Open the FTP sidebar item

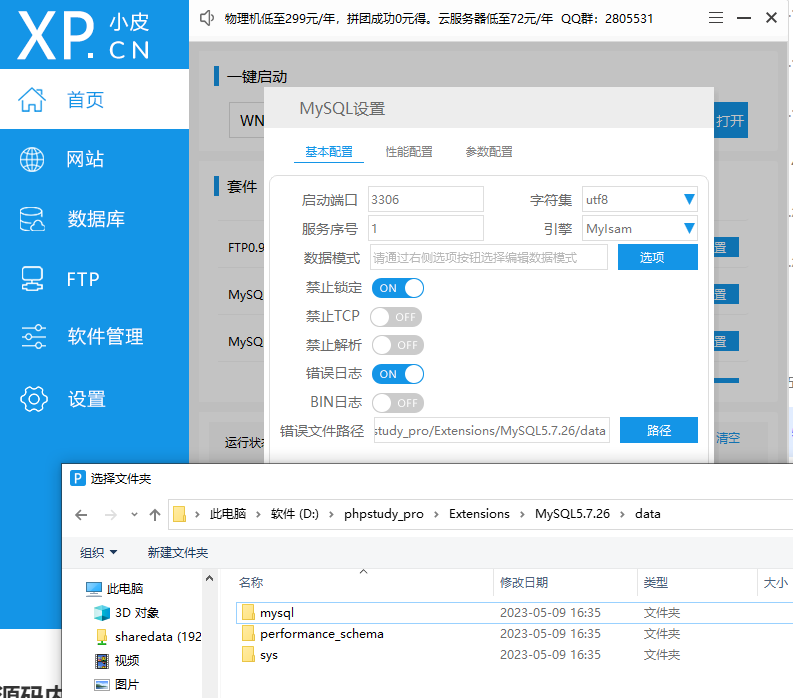point(94,279)
